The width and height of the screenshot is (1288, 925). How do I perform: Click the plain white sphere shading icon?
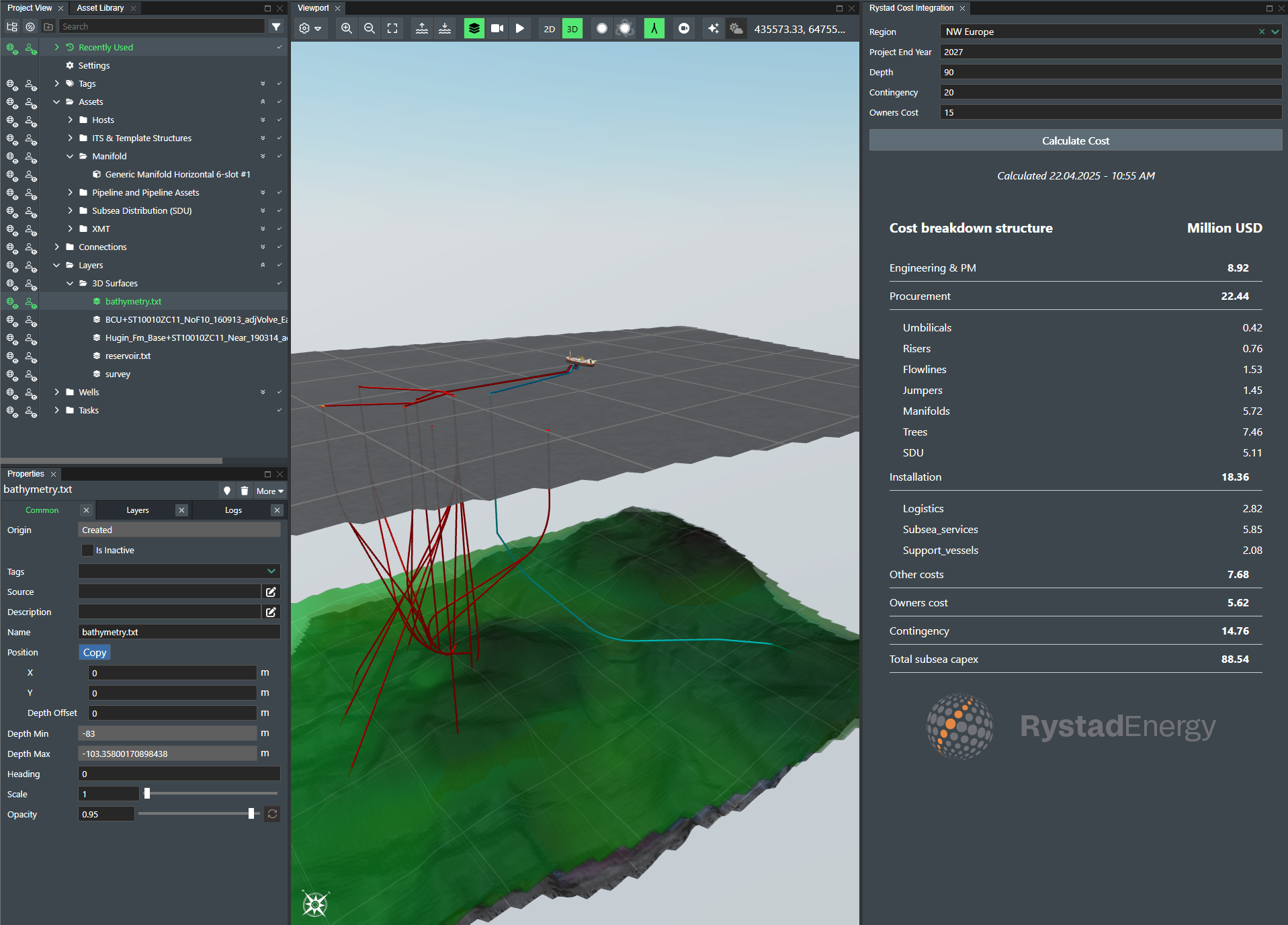click(602, 28)
